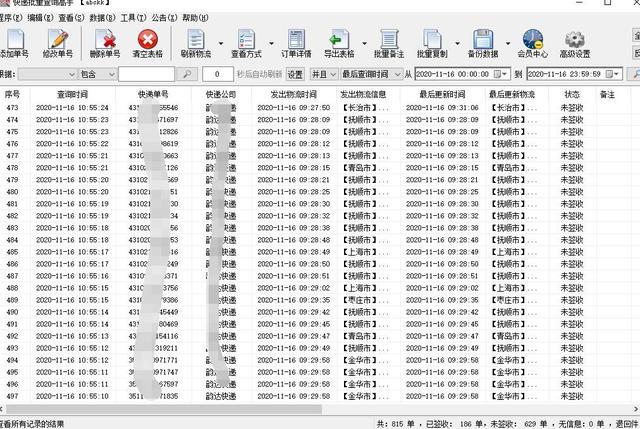Click the 已签收: 186 单 status bar entry
The width and height of the screenshot is (640, 429).
[455, 424]
